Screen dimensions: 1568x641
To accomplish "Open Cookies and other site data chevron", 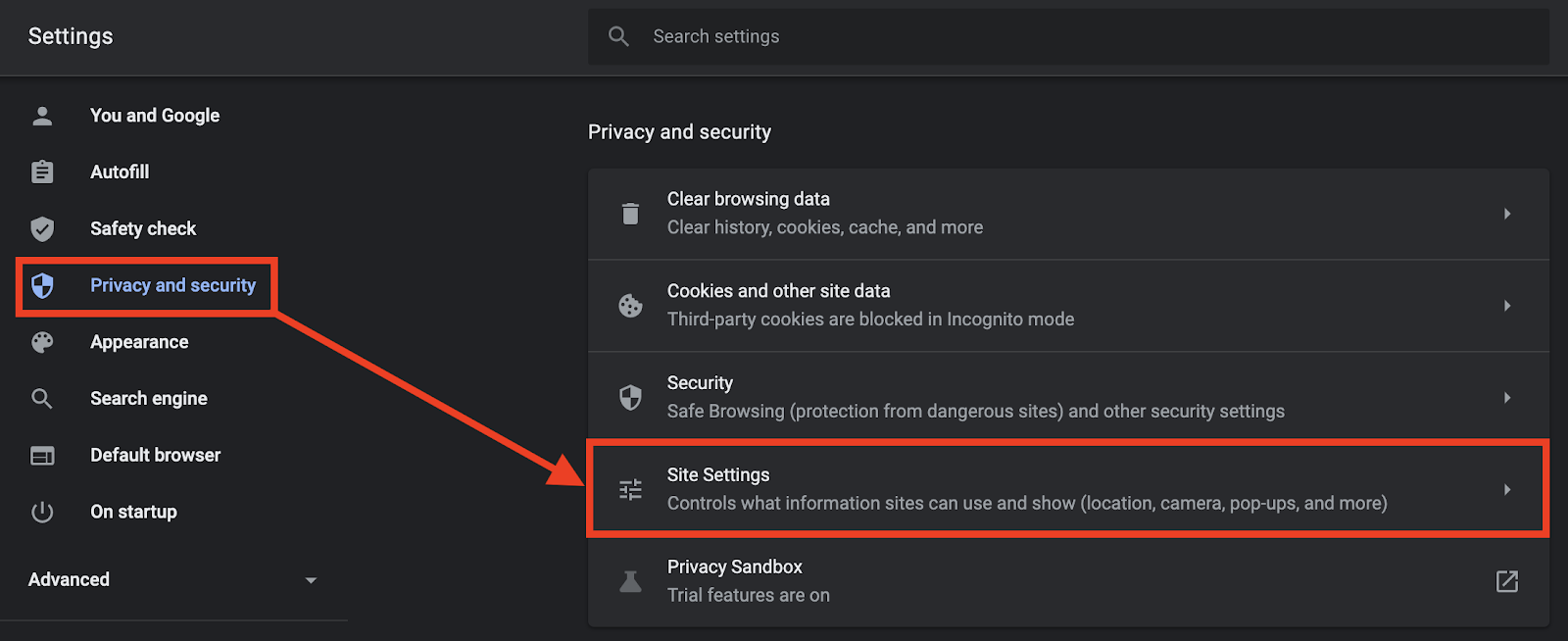I will [1507, 305].
